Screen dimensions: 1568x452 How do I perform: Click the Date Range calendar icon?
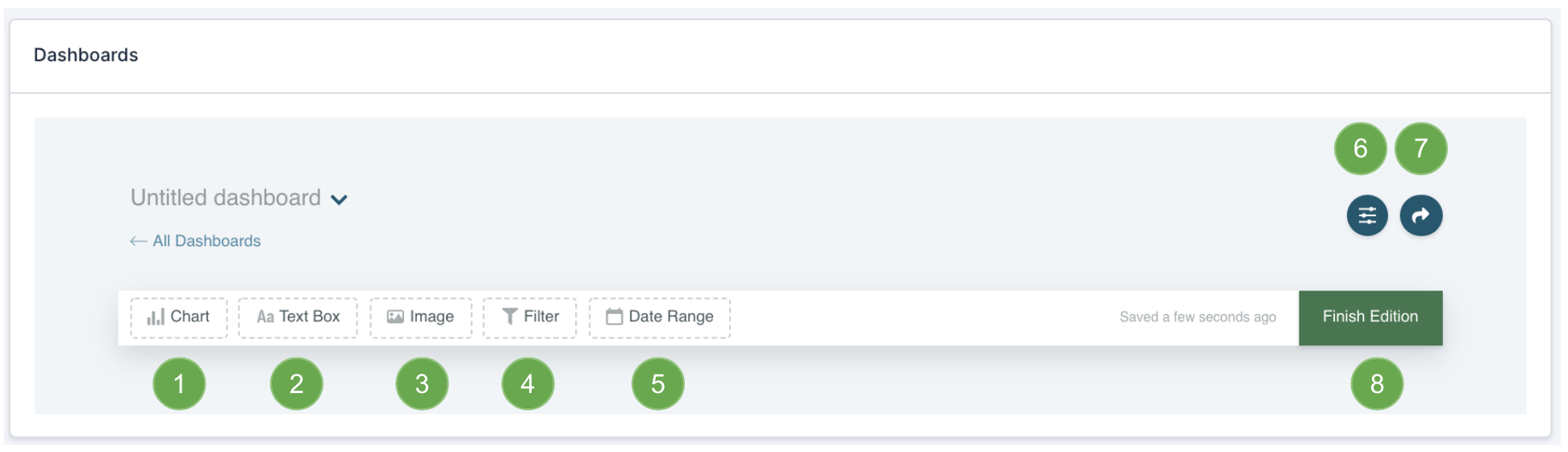615,317
